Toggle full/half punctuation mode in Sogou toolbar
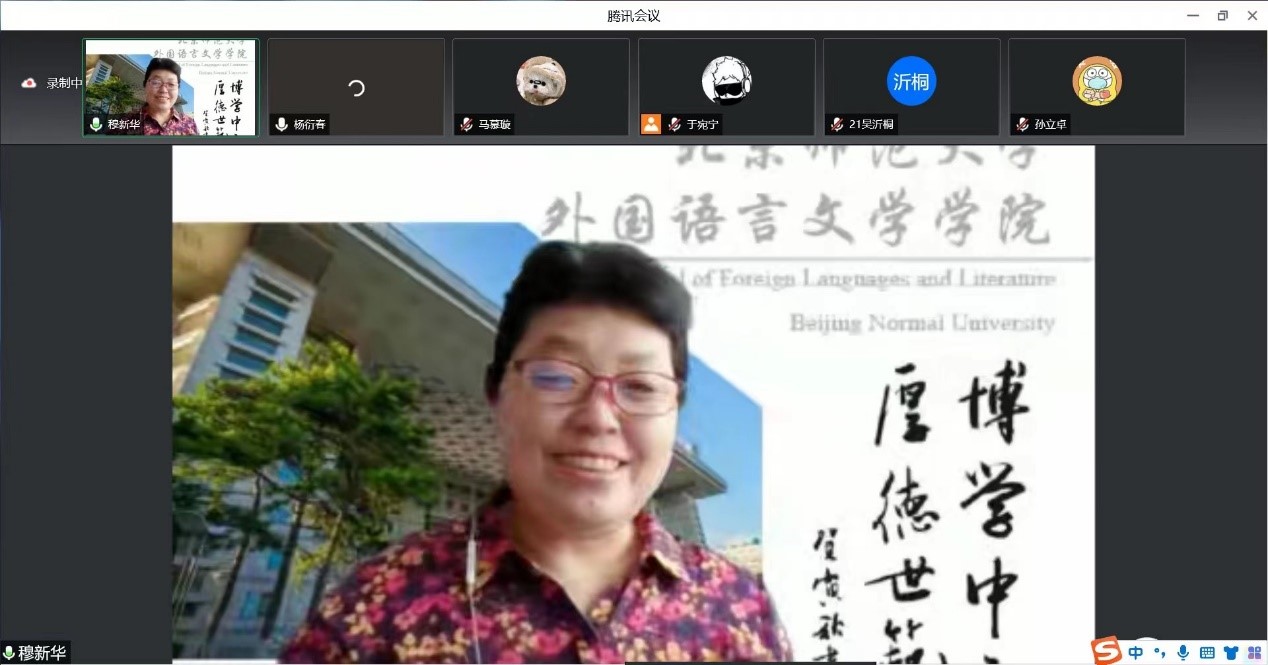The image size is (1268, 665). tap(1162, 652)
